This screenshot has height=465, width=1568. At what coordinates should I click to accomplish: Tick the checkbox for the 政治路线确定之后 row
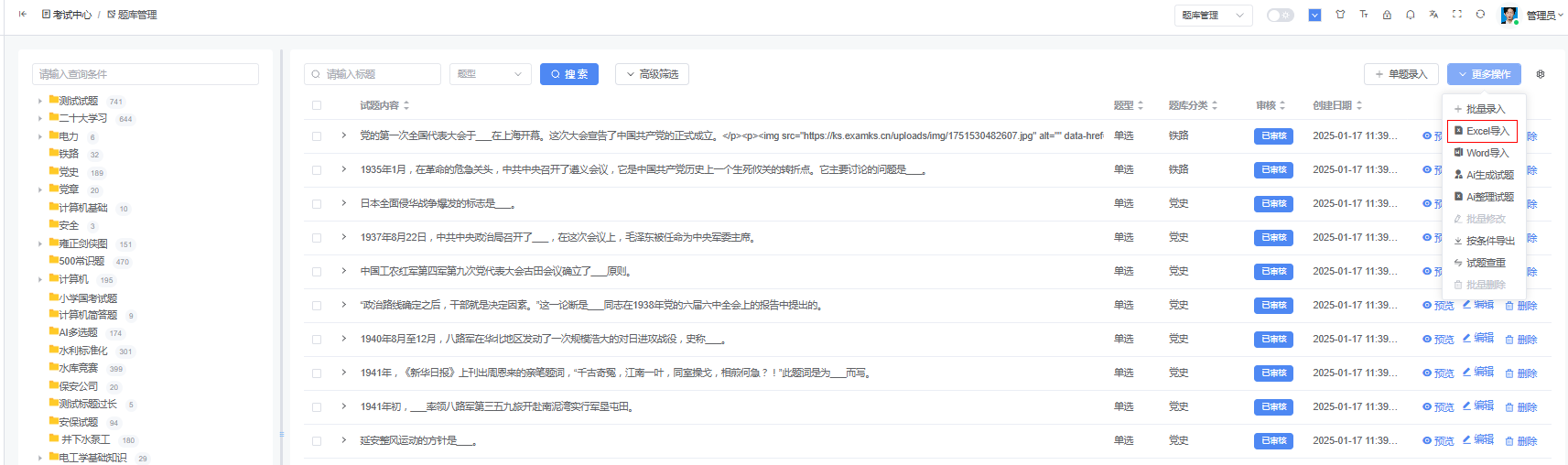[317, 306]
